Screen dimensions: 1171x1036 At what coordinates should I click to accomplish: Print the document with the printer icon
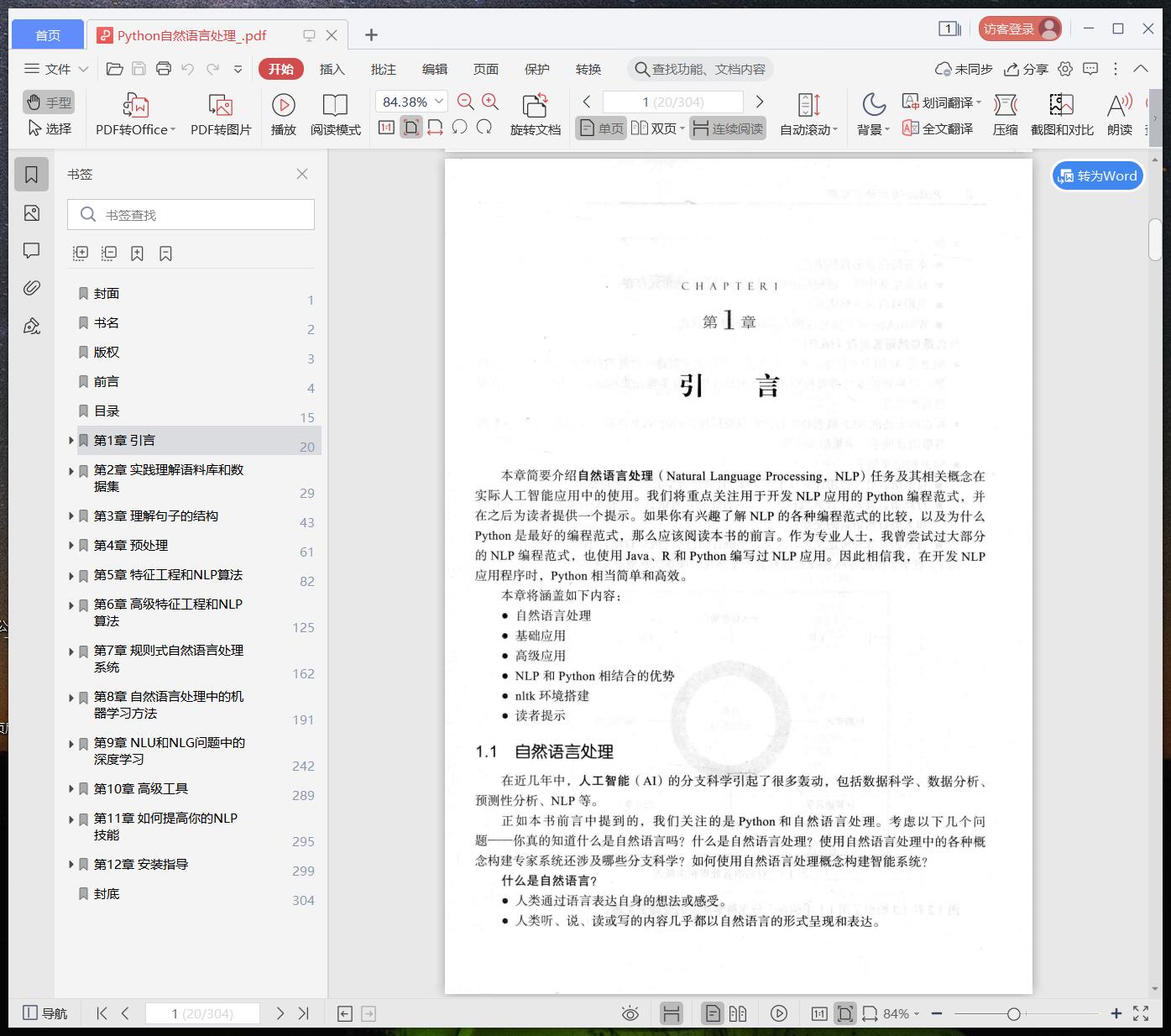(x=164, y=69)
